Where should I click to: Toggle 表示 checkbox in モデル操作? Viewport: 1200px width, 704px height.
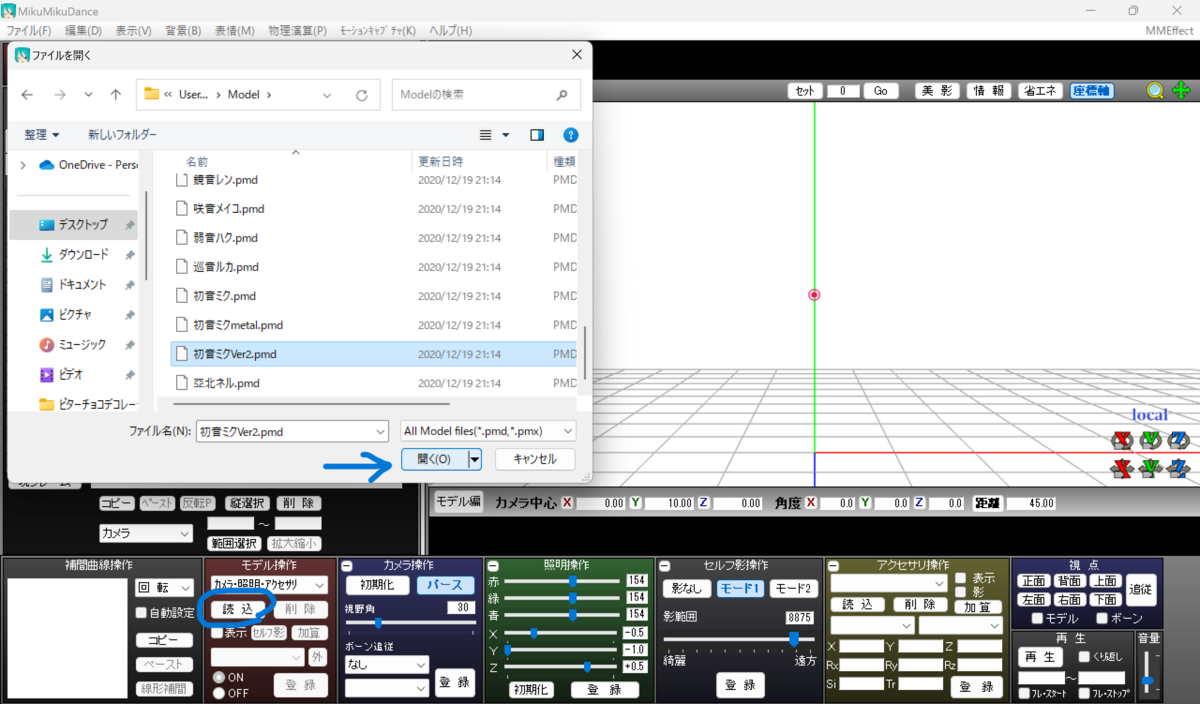pos(217,633)
